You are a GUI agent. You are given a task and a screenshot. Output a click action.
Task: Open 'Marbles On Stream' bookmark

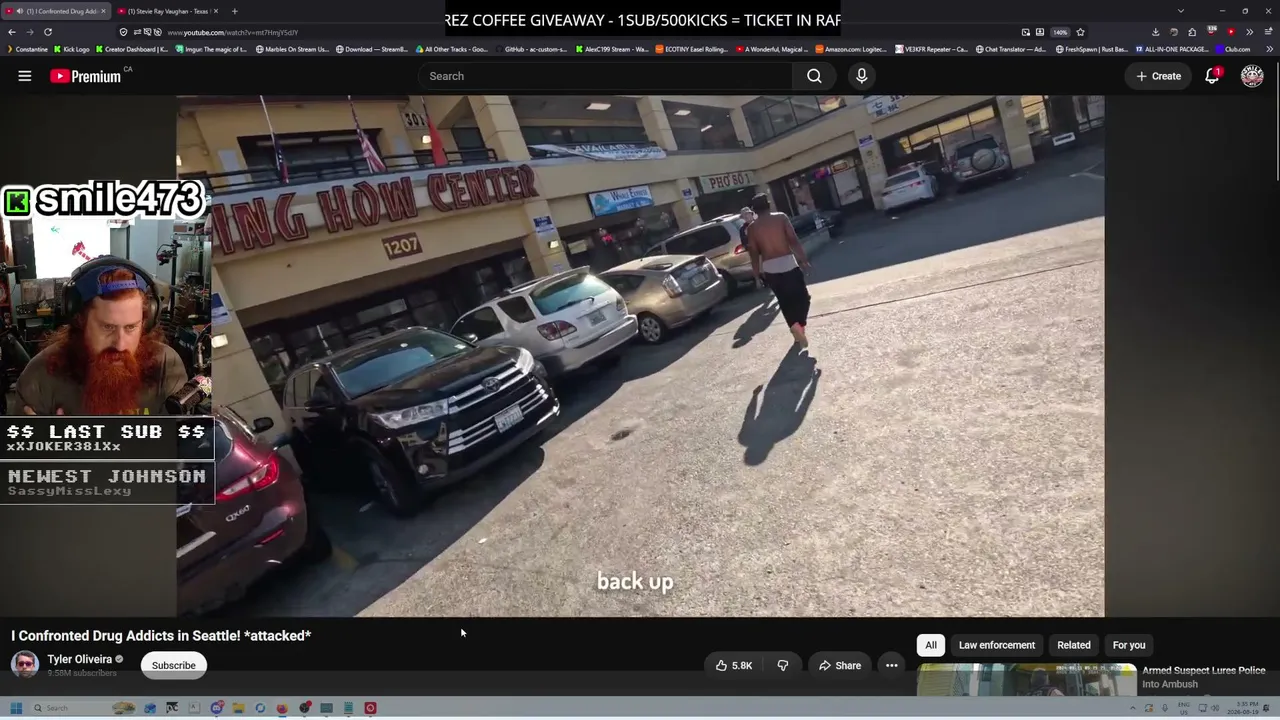pos(291,49)
